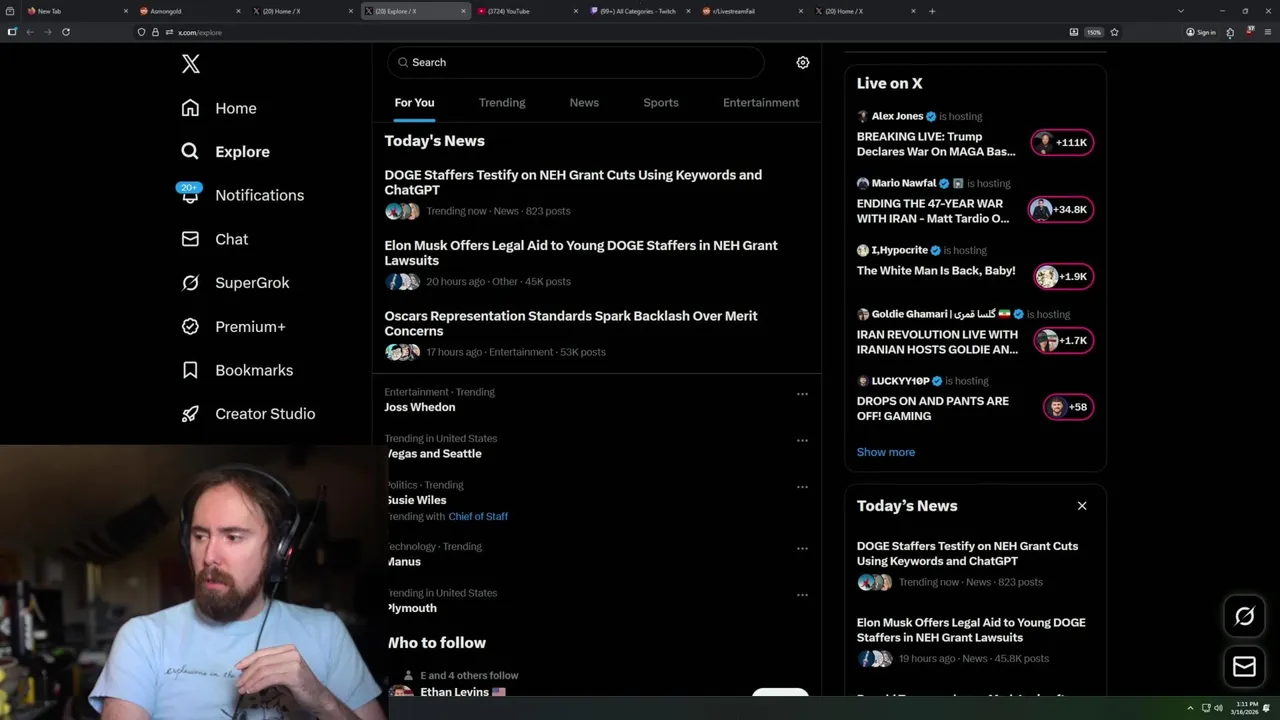
Task: Click the browser Sign in button
Action: point(1201,32)
